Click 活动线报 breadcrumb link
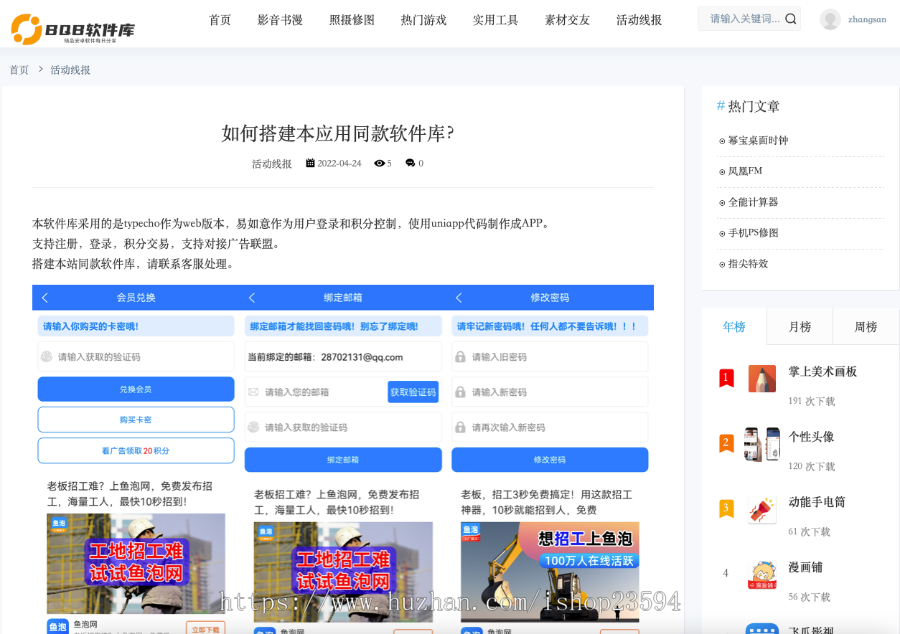Screen dimensions: 900x634 (70, 70)
